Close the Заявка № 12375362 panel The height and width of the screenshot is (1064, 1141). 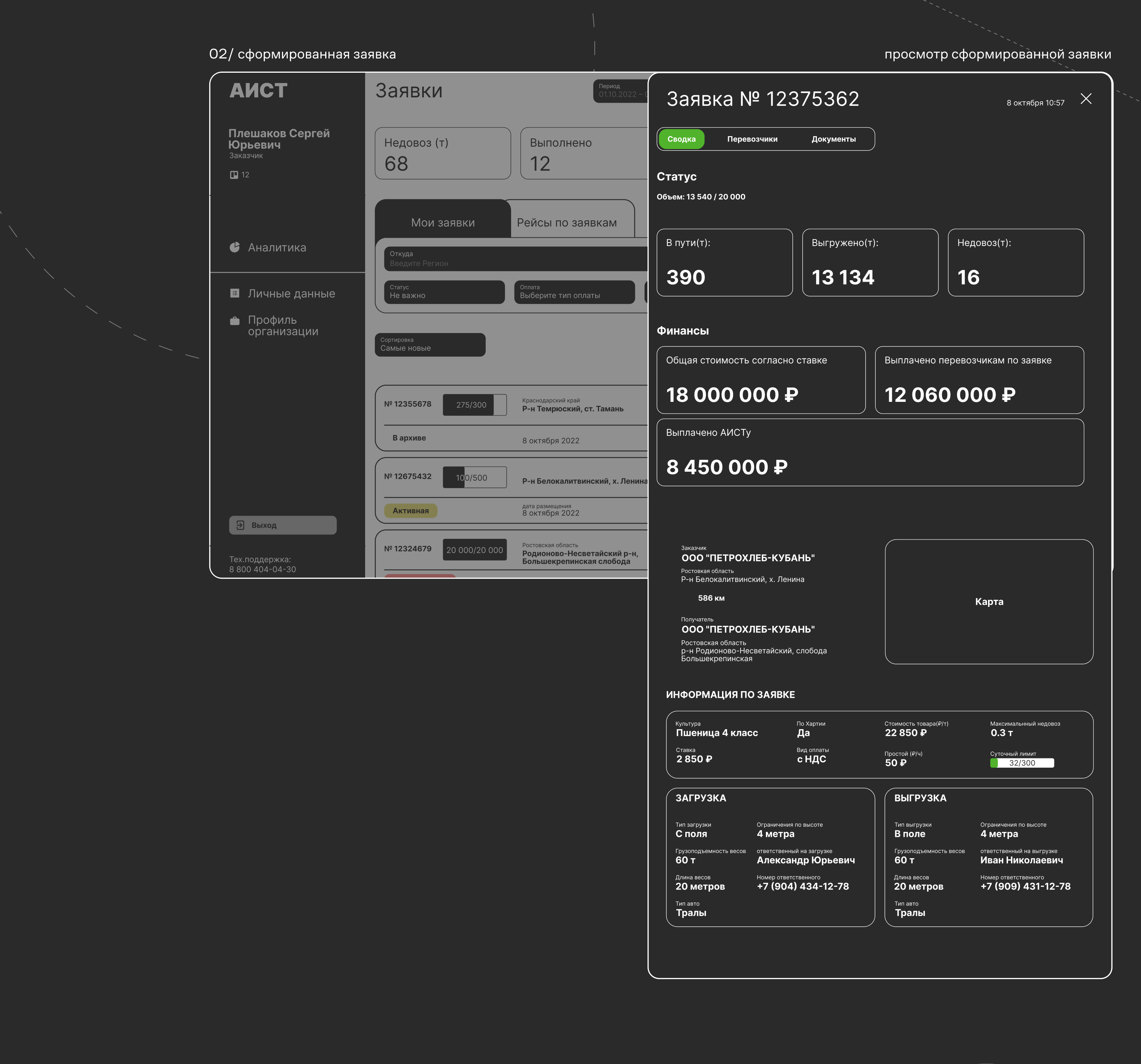coord(1085,99)
